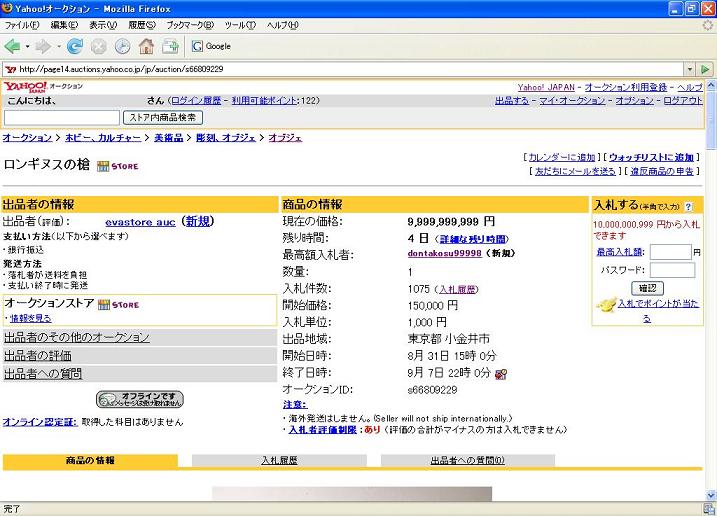Open seller link evastore_auc
This screenshot has width=717, height=516.
140,222
